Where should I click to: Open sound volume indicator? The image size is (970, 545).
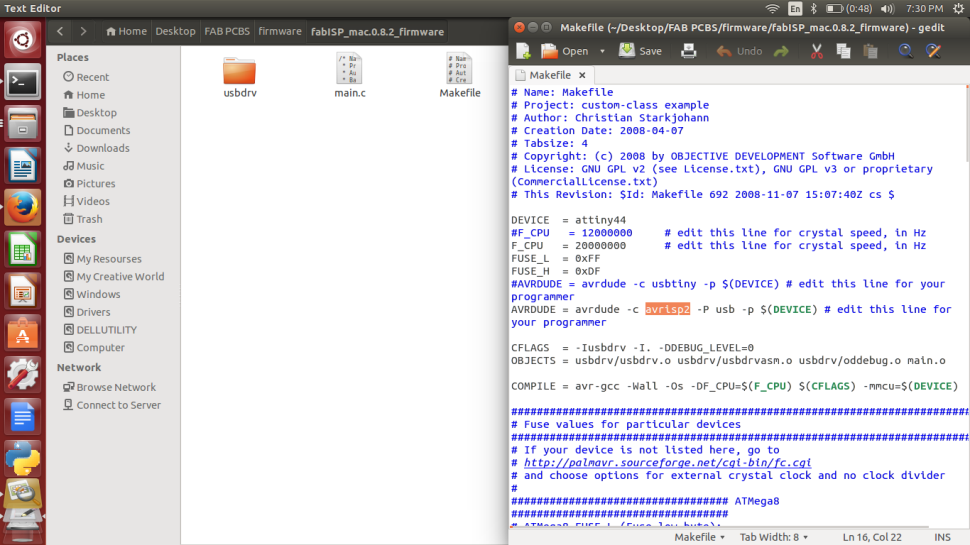887,9
